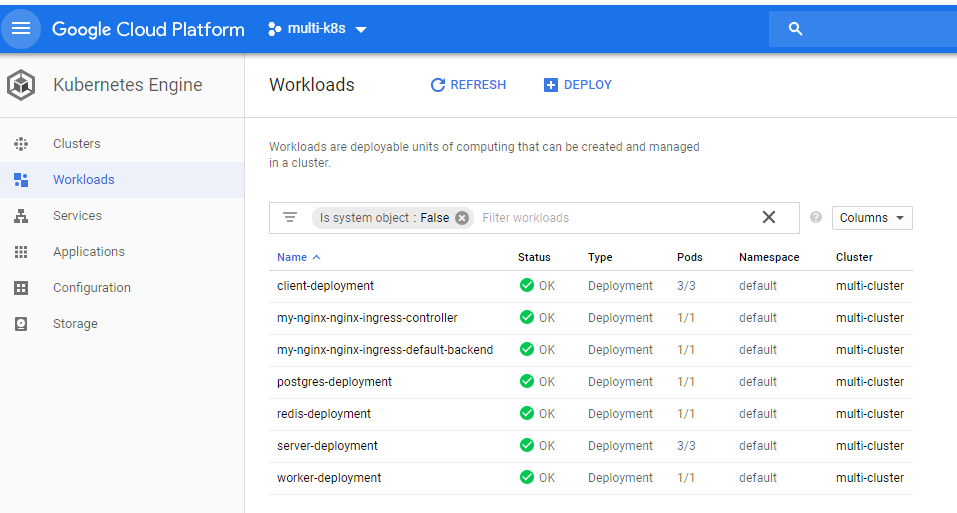Image resolution: width=957 pixels, height=513 pixels.
Task: Click the filter list icon
Action: click(x=290, y=218)
